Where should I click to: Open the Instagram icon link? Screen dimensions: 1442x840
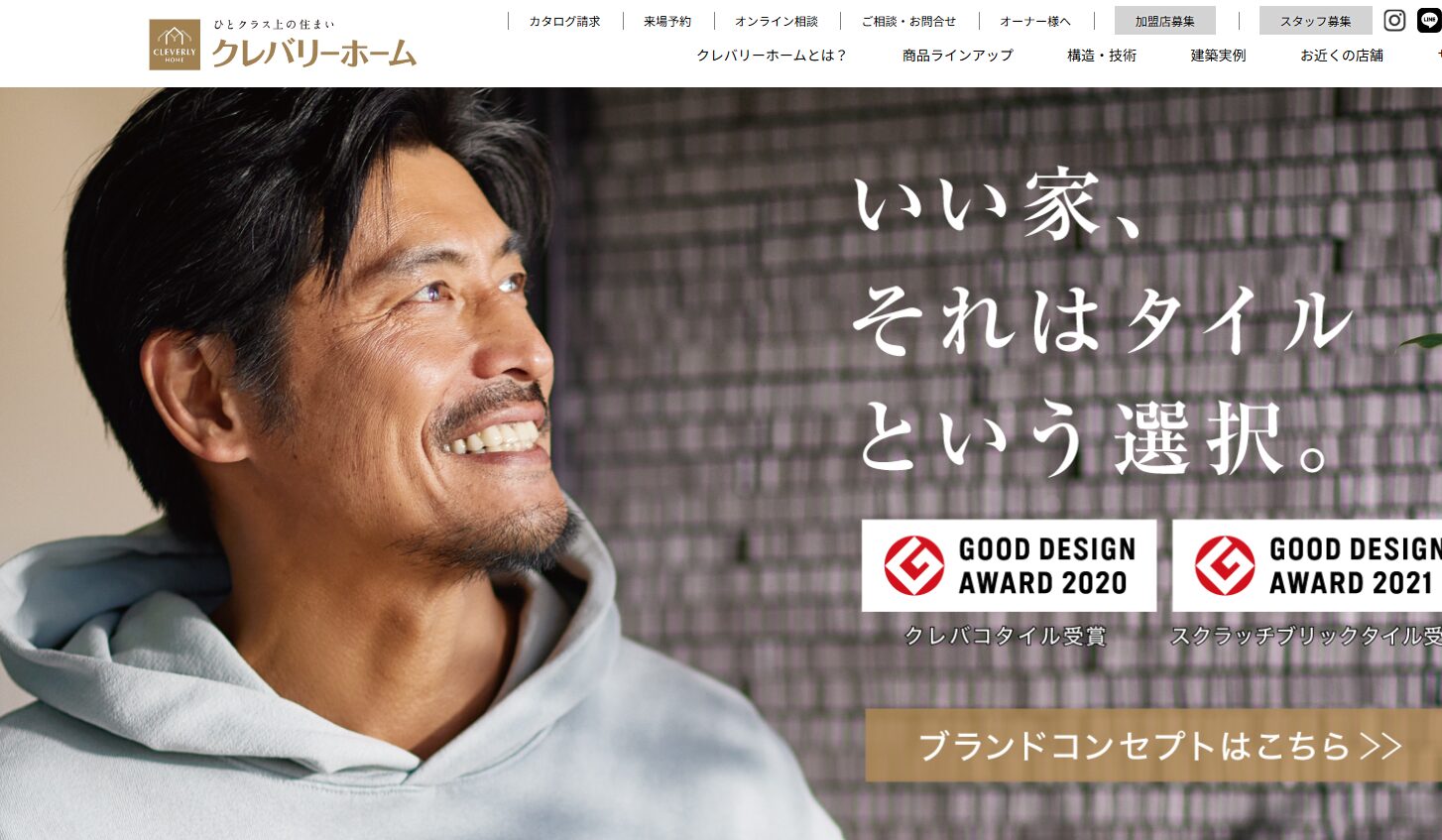[x=1394, y=21]
